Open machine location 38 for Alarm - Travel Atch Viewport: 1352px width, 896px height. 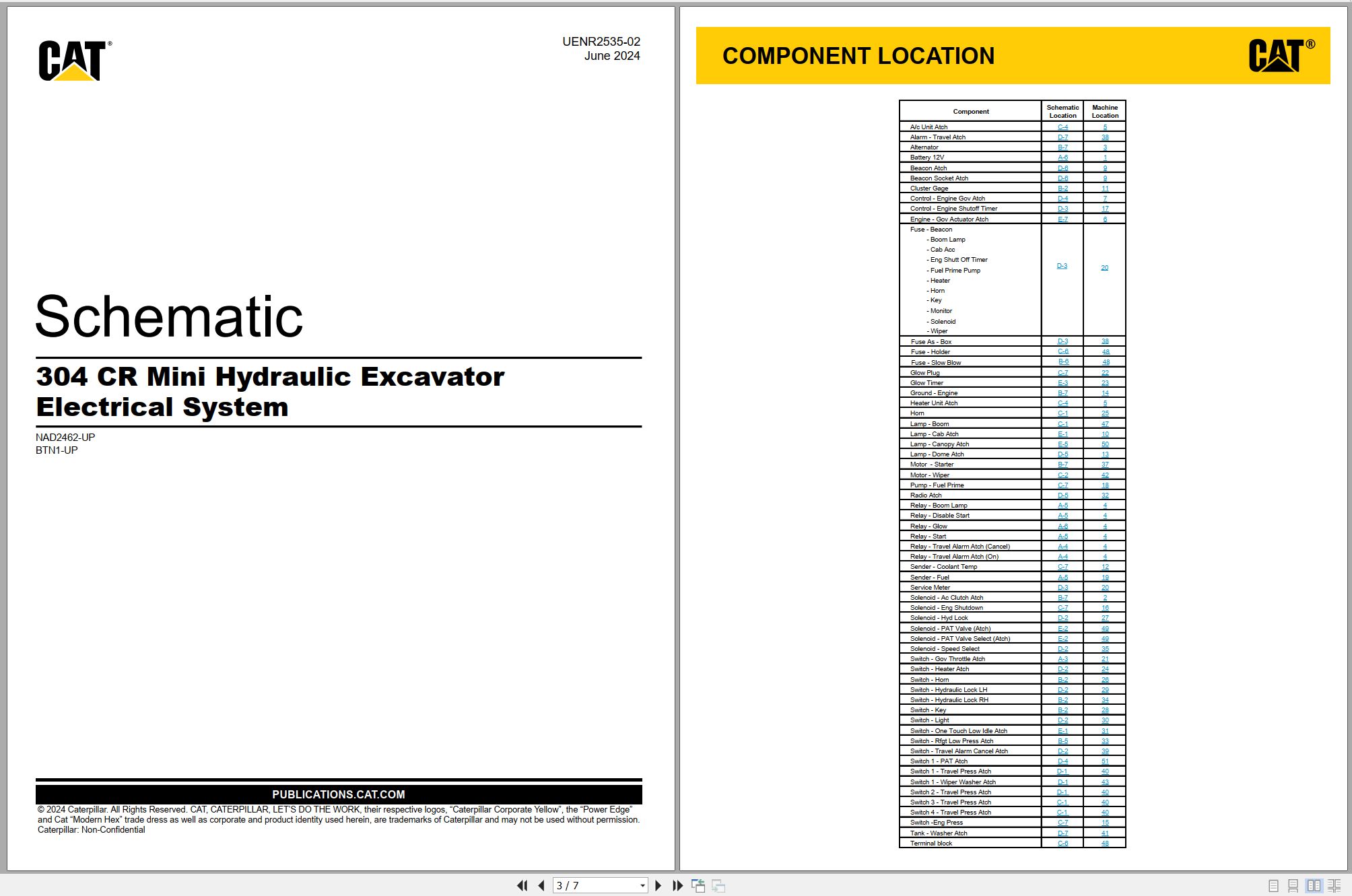1105,137
